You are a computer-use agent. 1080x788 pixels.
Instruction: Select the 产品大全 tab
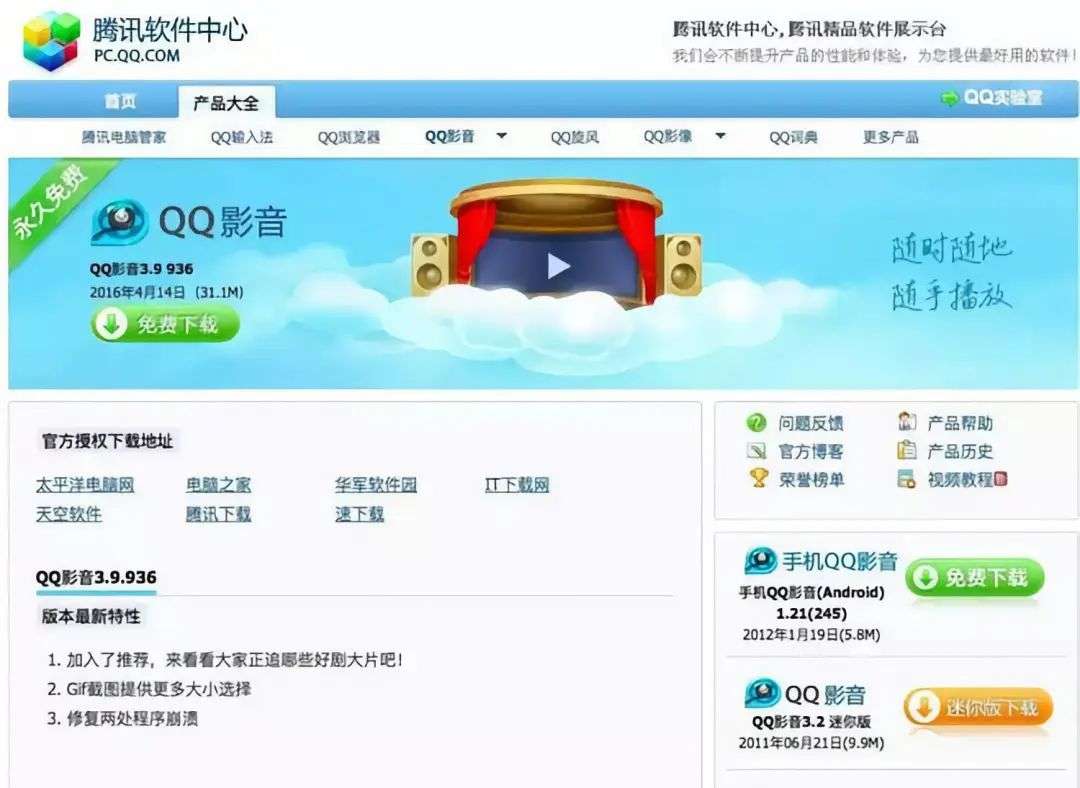[x=228, y=100]
